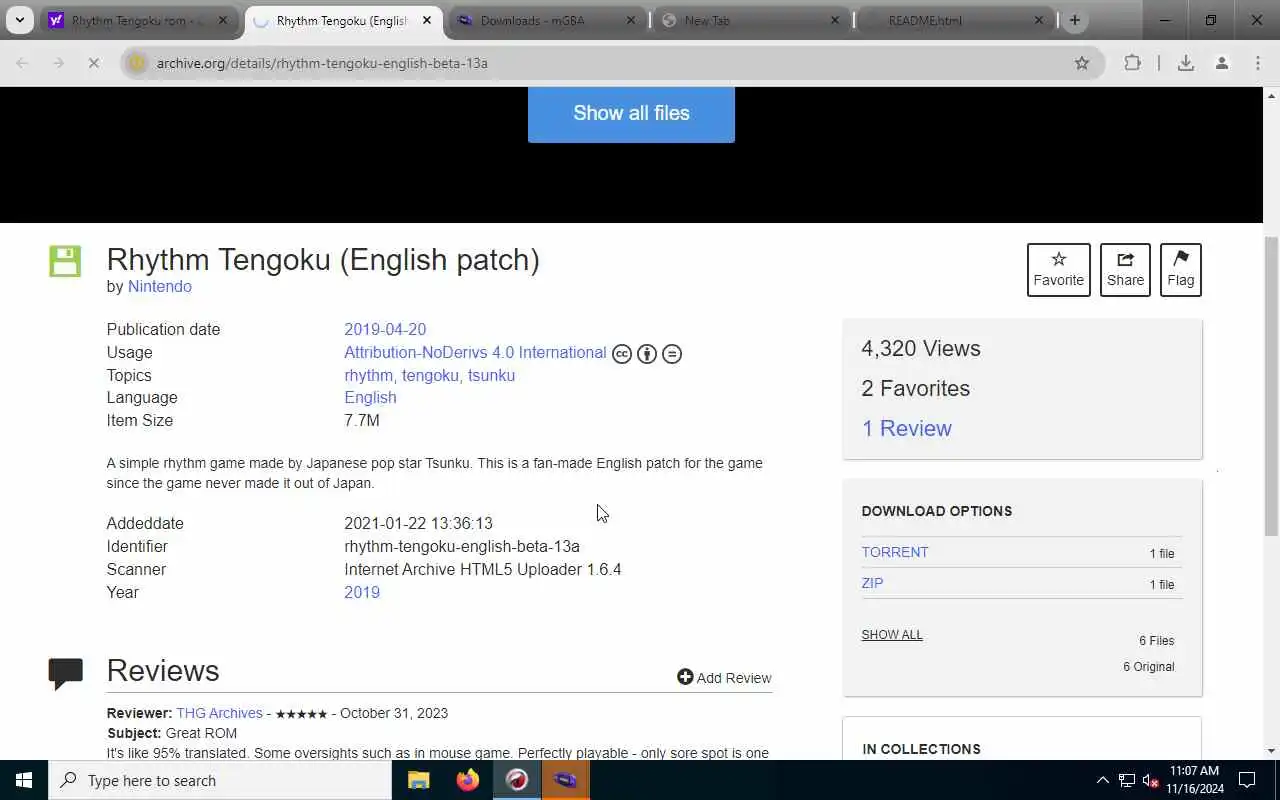Click the Flag button
Image resolution: width=1280 pixels, height=800 pixels.
[x=1180, y=269]
